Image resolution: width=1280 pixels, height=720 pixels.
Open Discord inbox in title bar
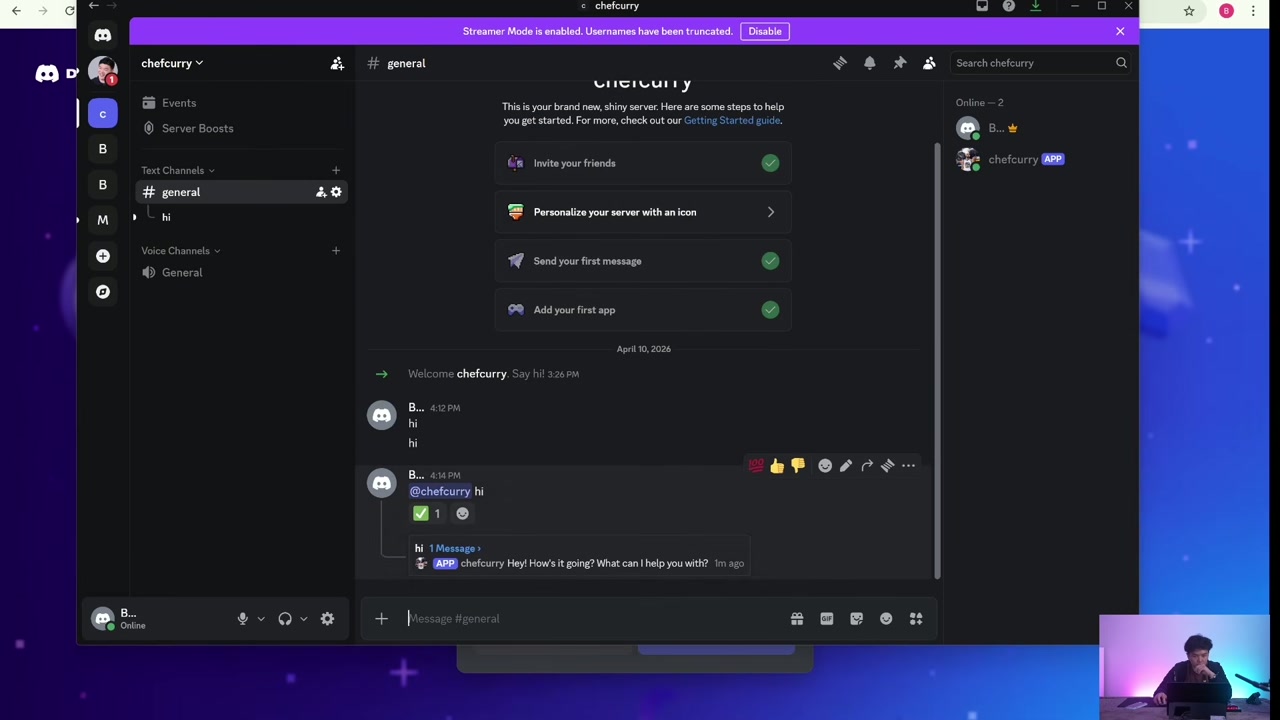tap(982, 6)
